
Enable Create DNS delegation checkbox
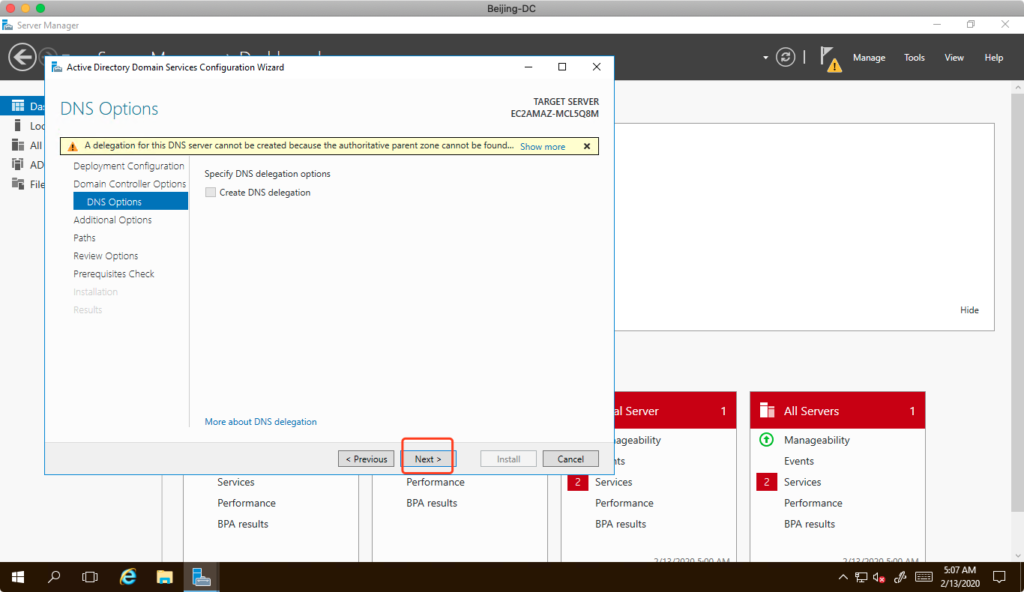pyautogui.click(x=210, y=192)
